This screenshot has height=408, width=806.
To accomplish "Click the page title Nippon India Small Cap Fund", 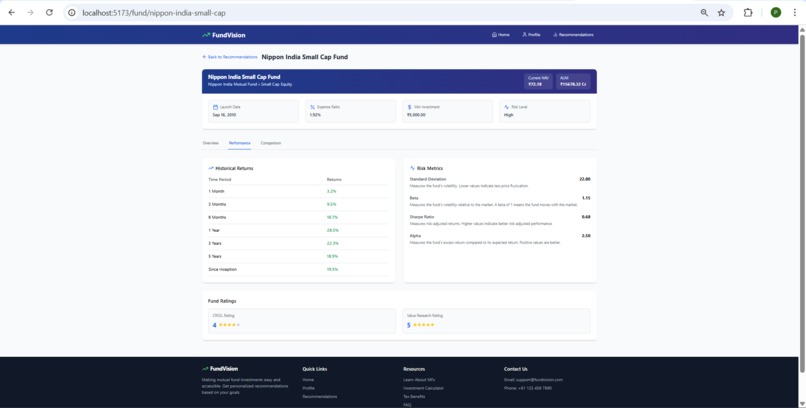I will pos(305,57).
